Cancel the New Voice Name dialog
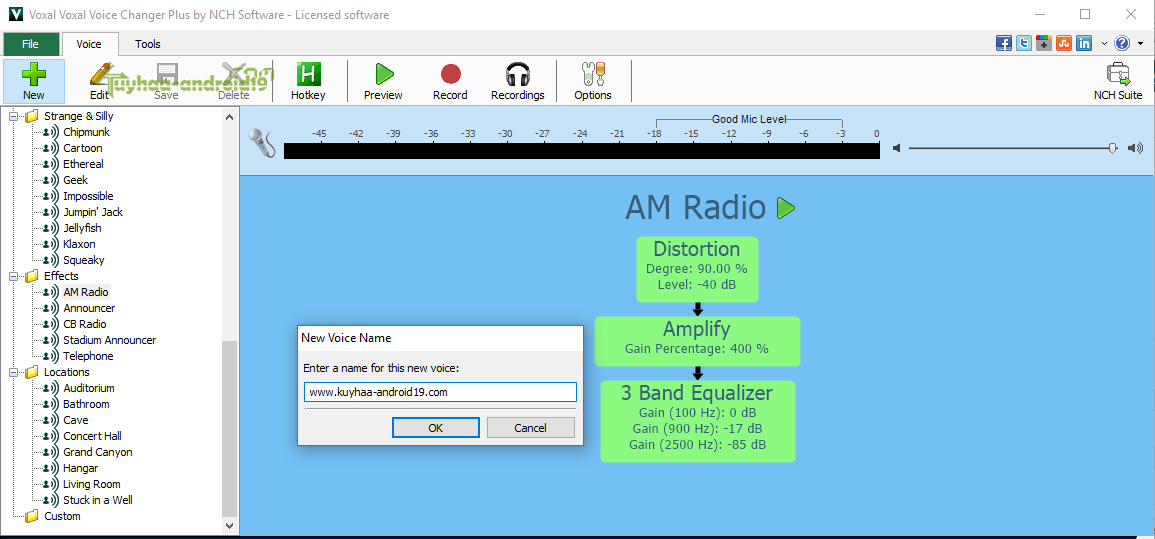The height and width of the screenshot is (539, 1155). coord(530,428)
